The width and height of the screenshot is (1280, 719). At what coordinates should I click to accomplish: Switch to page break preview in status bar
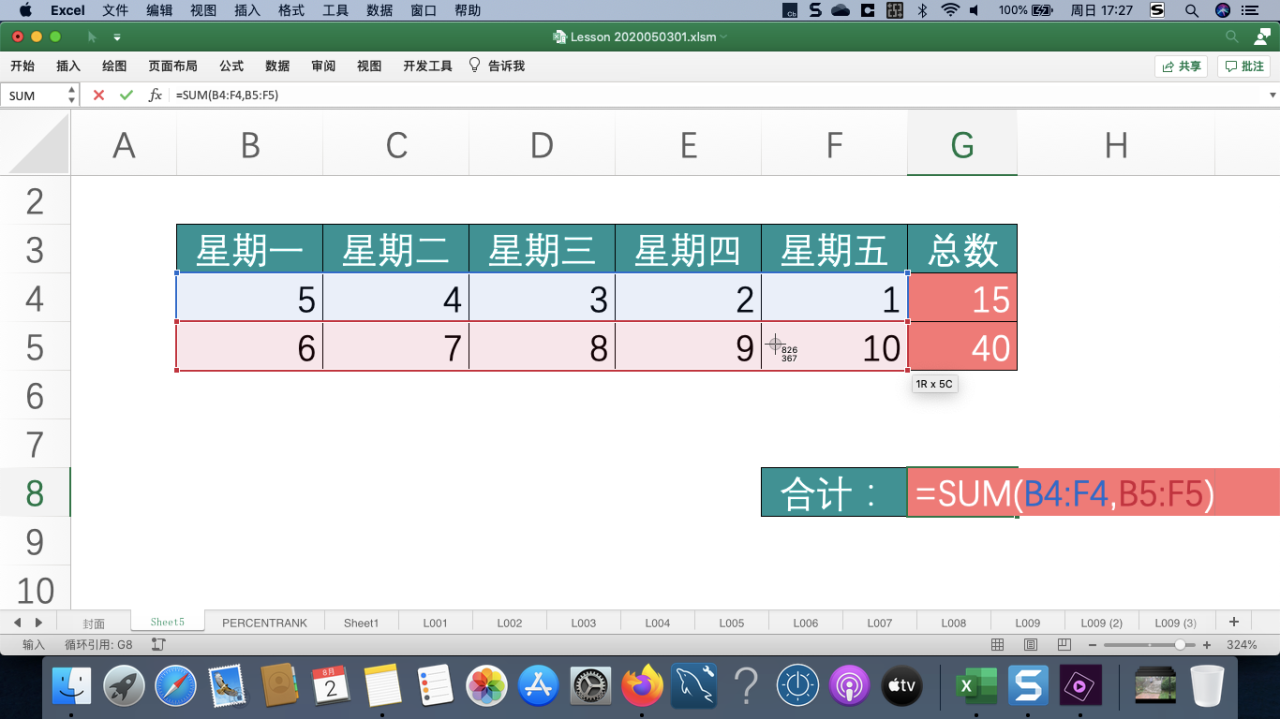(1064, 645)
